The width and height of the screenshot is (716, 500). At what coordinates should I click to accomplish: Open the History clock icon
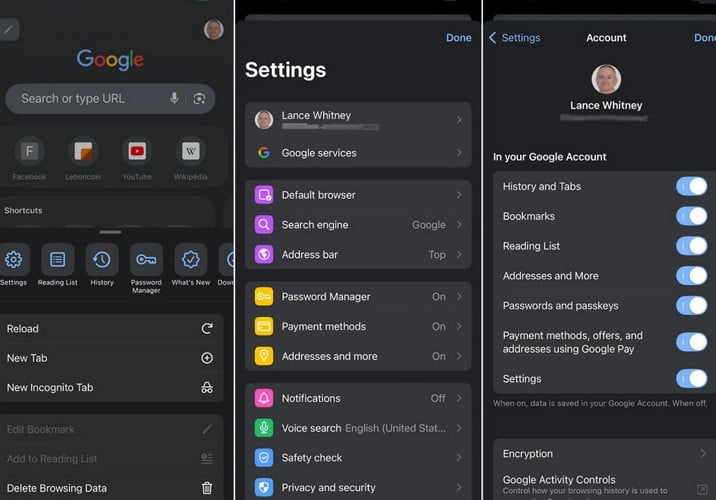[x=102, y=259]
